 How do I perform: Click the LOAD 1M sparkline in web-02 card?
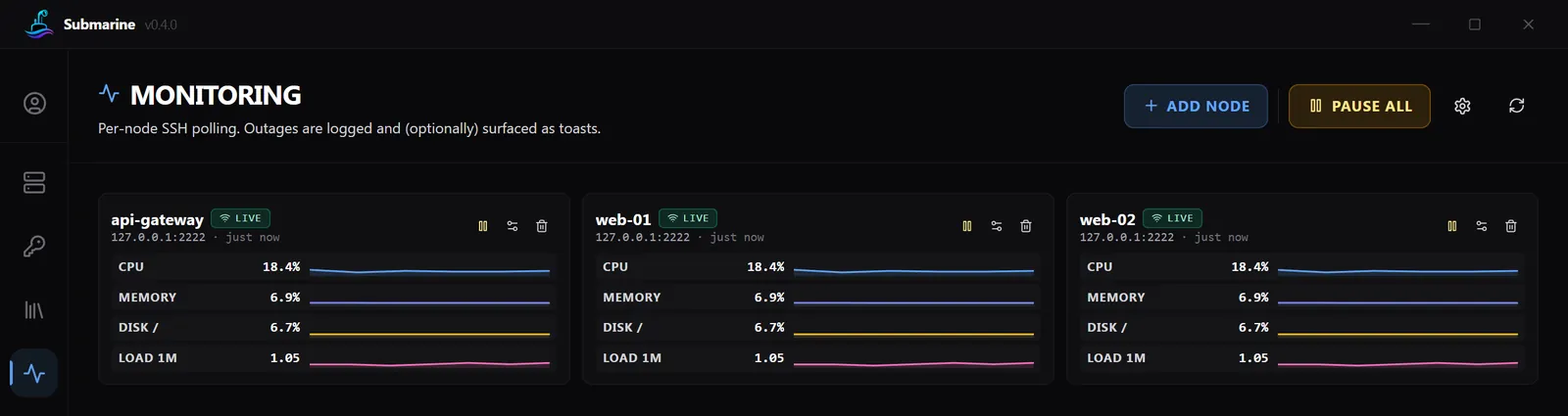[1397, 363]
